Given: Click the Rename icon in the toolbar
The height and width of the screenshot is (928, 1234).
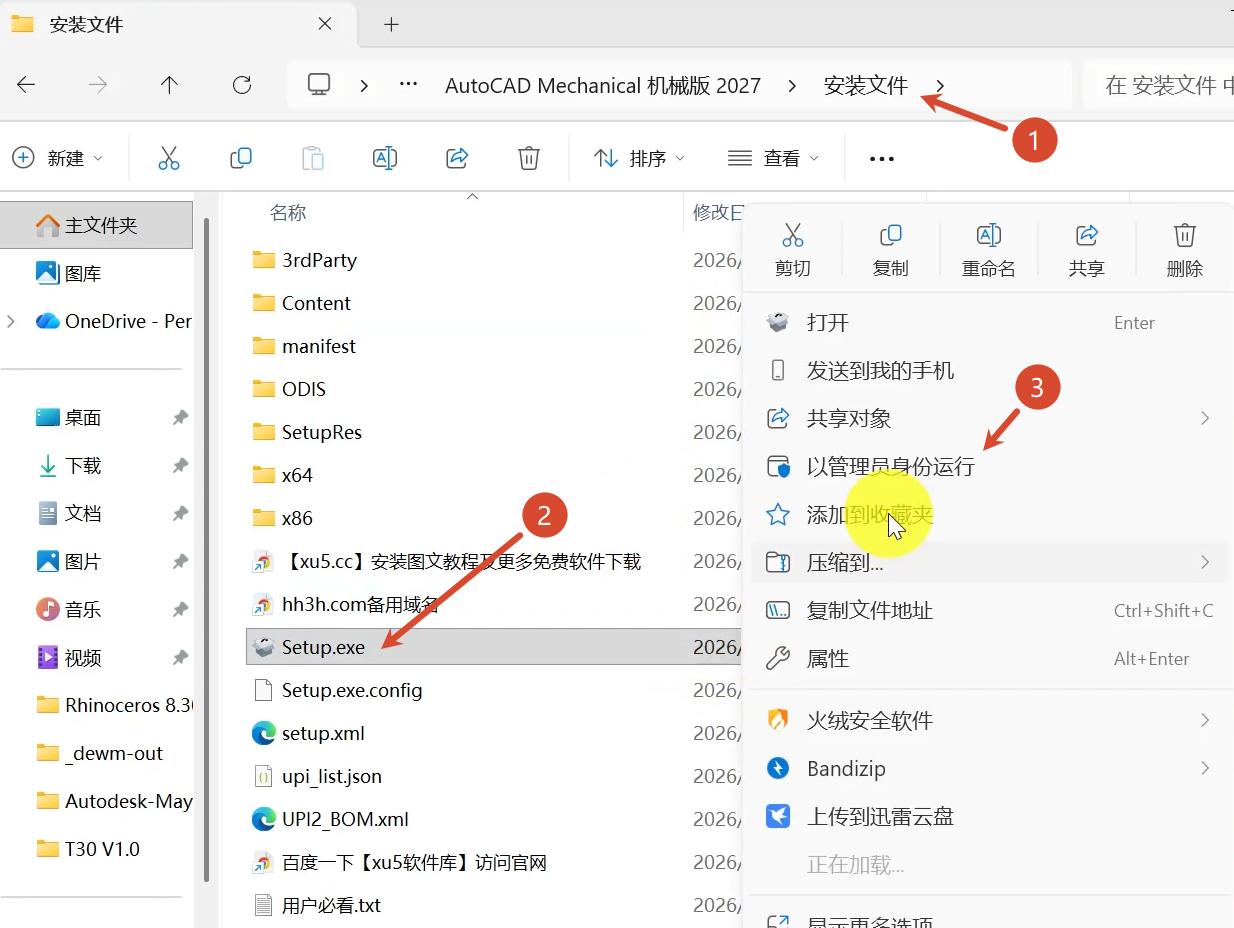Looking at the screenshot, I should click(385, 158).
